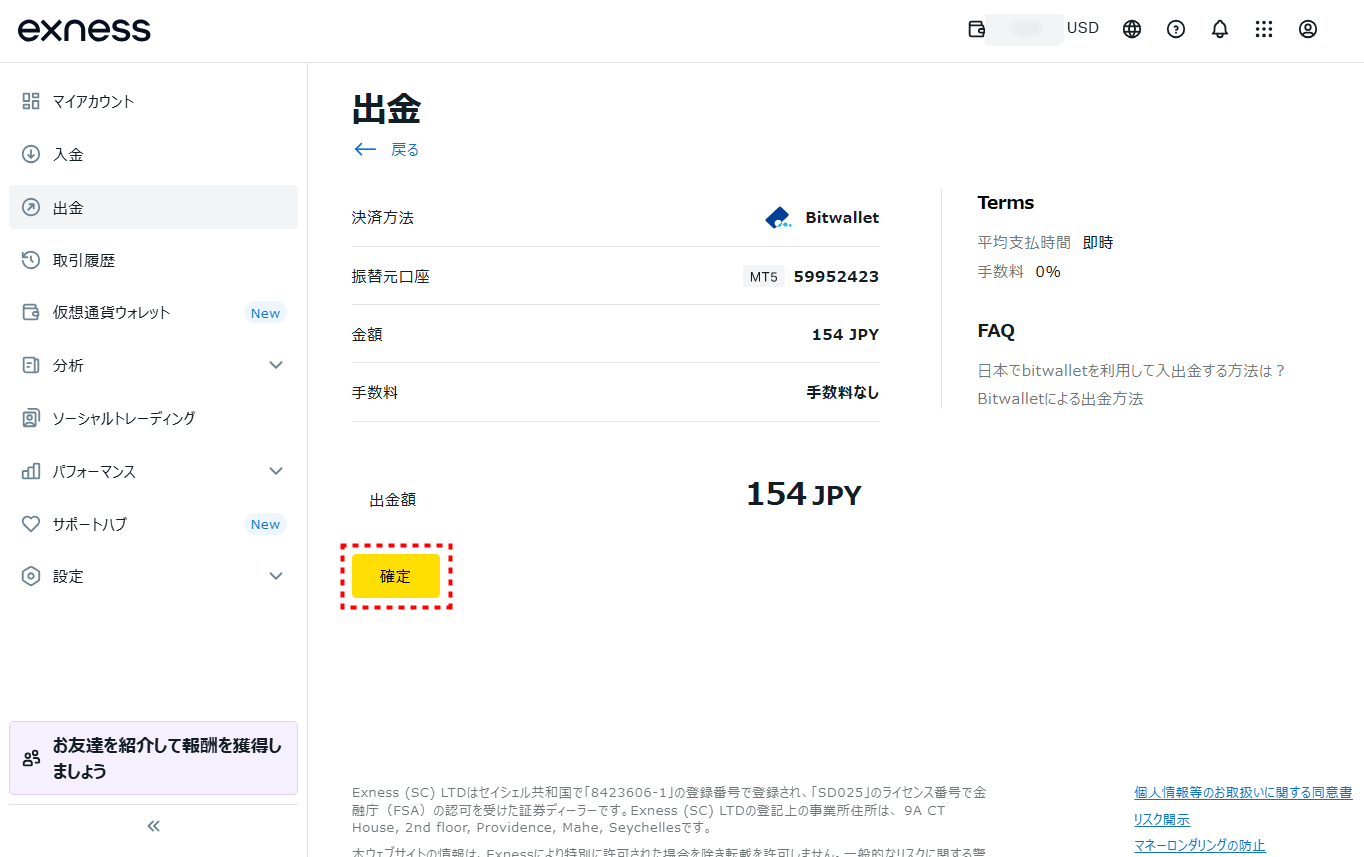Select 出金 in the sidebar
This screenshot has width=1364, height=857.
[154, 207]
